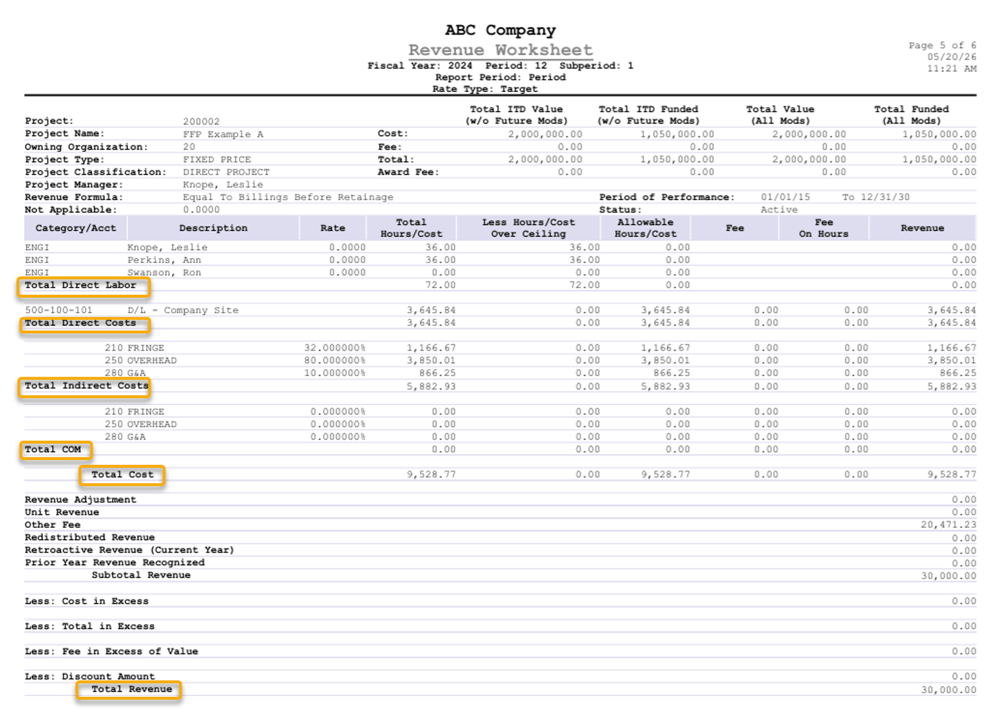This screenshot has width=1000, height=712.
Task: Select the Redistributed Revenue line
Action: pos(500,537)
